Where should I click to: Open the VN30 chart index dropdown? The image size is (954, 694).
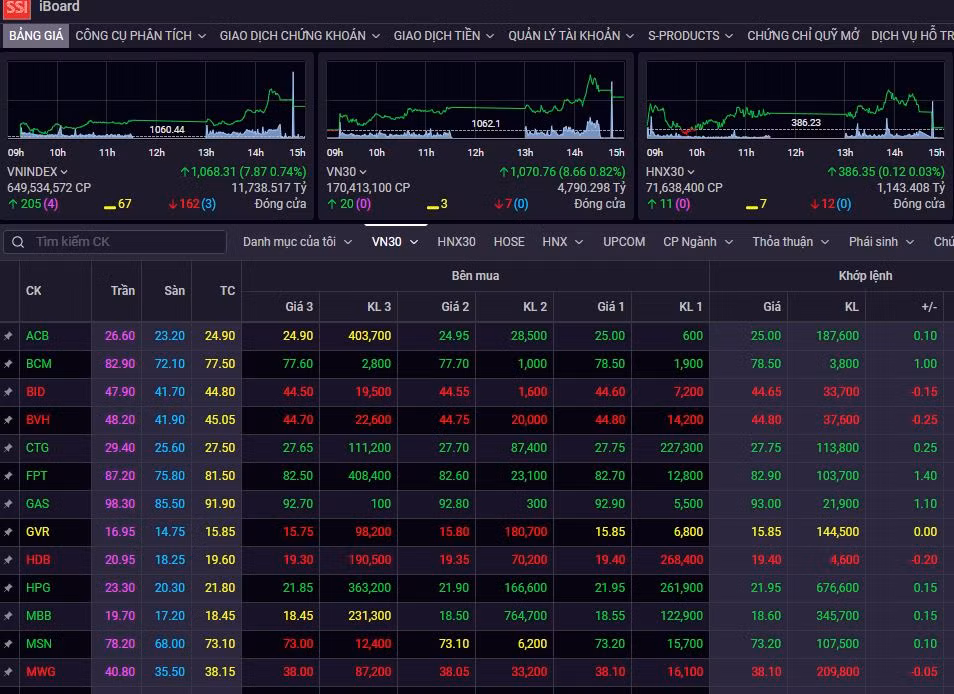click(346, 172)
